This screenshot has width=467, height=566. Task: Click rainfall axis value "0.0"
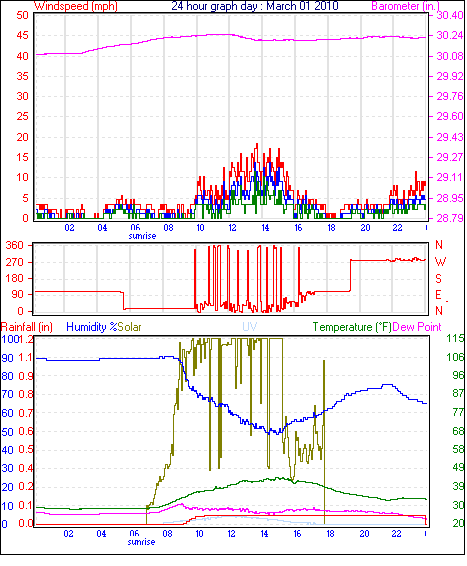[26, 523]
